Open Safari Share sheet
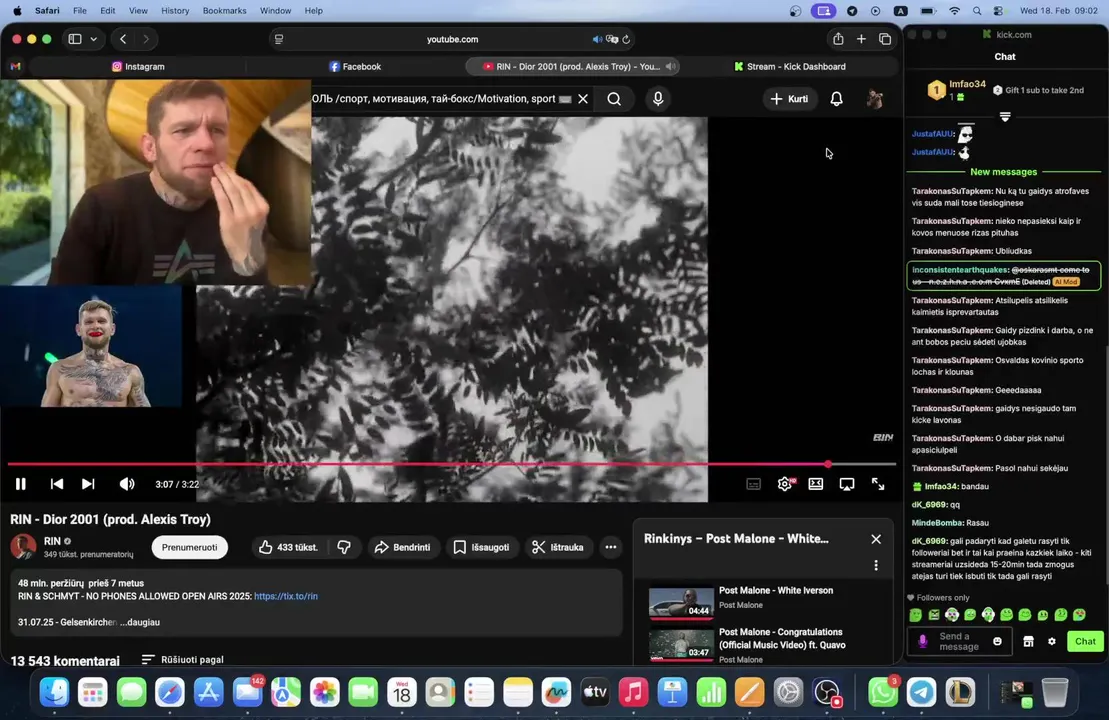The image size is (1109, 720). coord(838,39)
